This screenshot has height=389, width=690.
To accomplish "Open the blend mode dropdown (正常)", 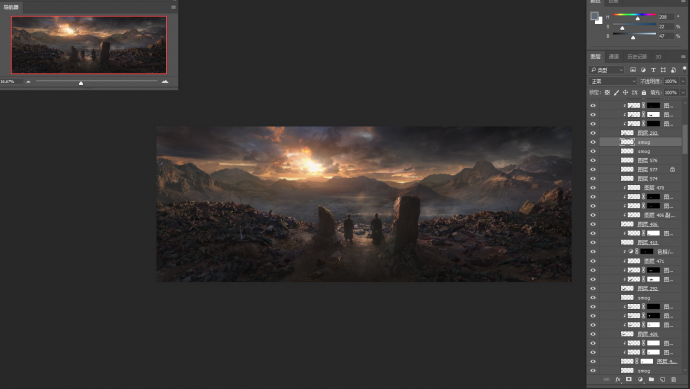I will [613, 81].
